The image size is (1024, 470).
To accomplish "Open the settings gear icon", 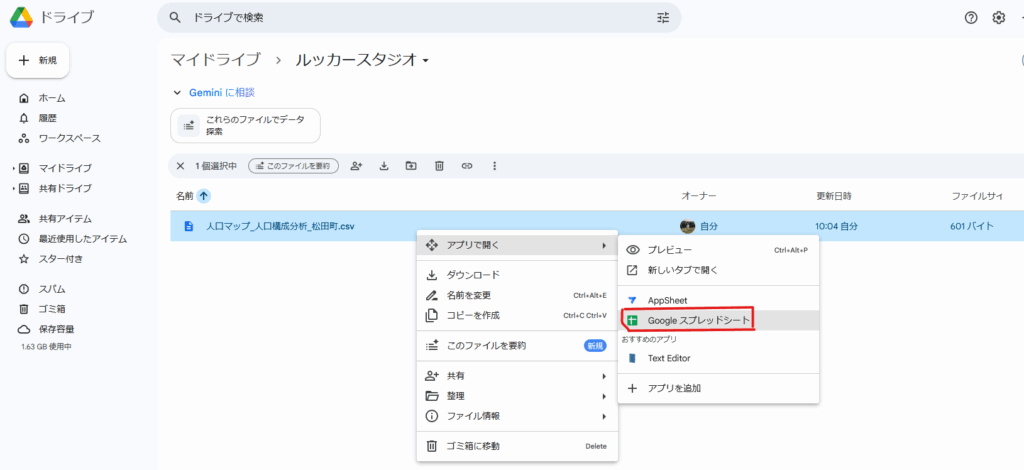I will [998, 18].
